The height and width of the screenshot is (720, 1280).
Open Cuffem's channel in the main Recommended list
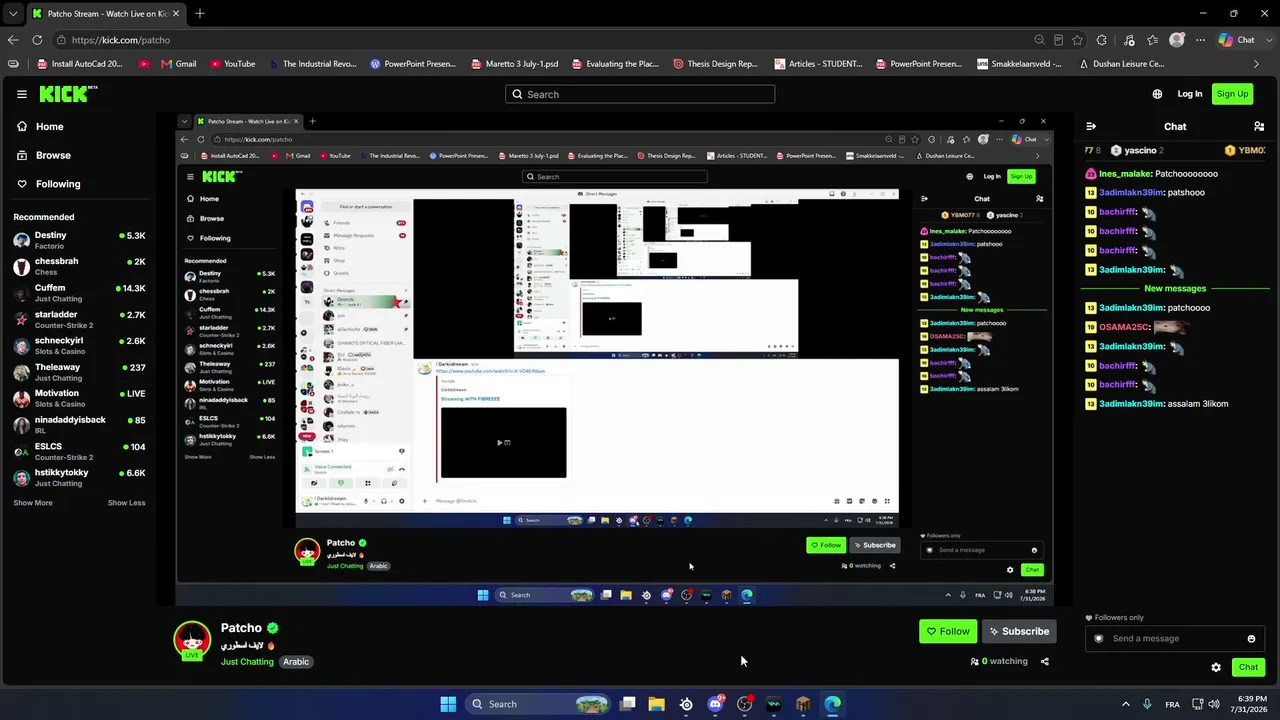tap(78, 293)
